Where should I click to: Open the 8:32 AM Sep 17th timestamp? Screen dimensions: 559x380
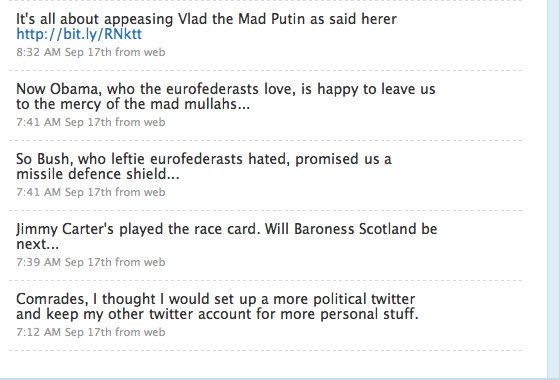click(x=64, y=52)
